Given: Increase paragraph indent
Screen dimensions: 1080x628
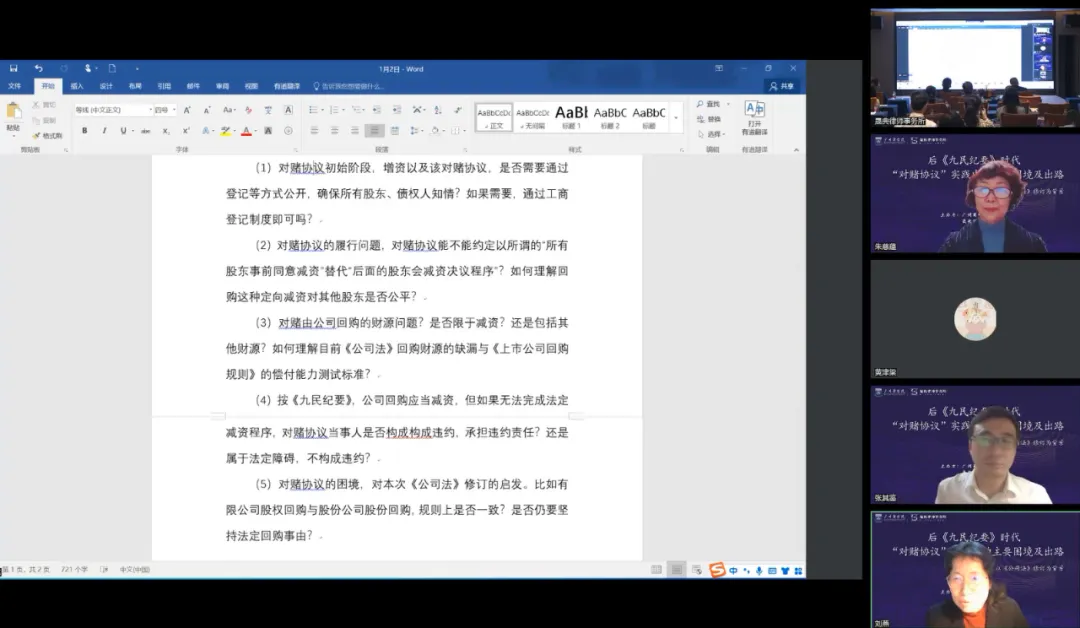Looking at the screenshot, I should coord(397,109).
